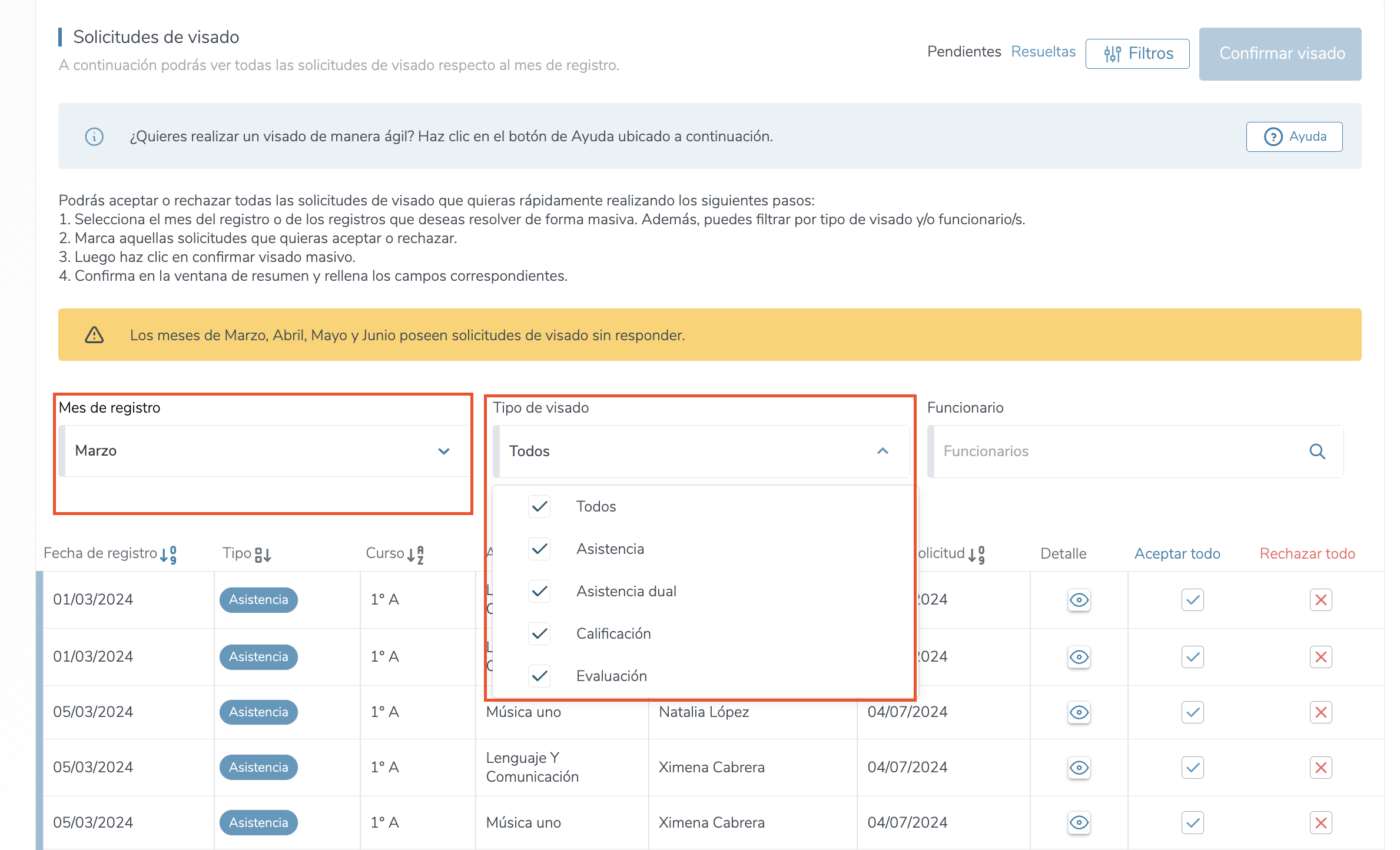
Task: Click the eye detail icon in first row
Action: (x=1079, y=600)
